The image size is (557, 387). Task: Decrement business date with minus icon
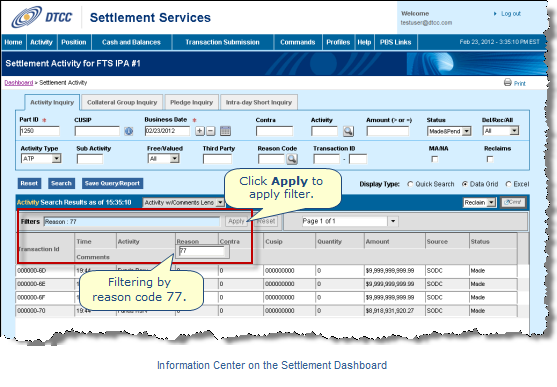coord(211,131)
